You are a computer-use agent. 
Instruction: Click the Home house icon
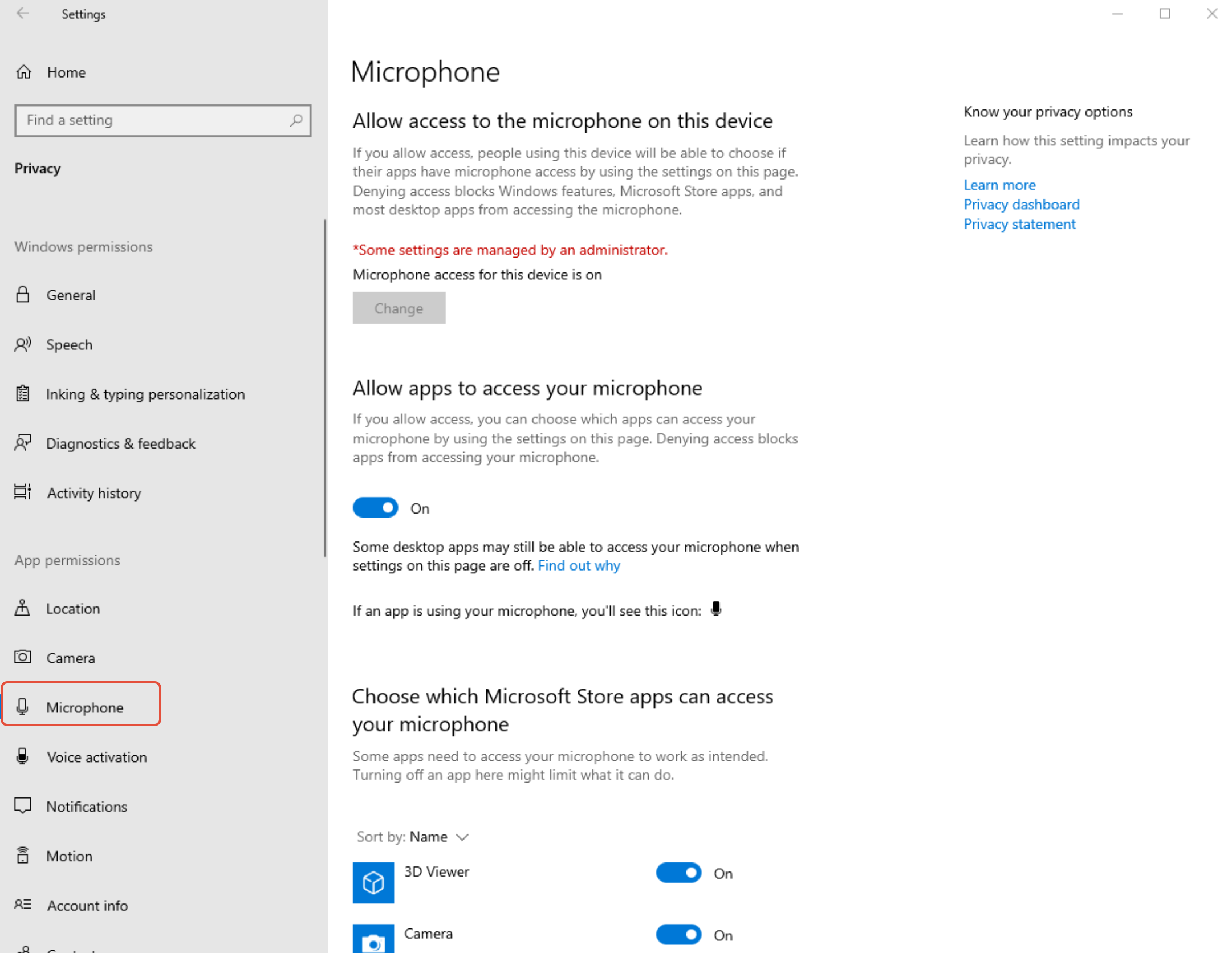point(23,72)
